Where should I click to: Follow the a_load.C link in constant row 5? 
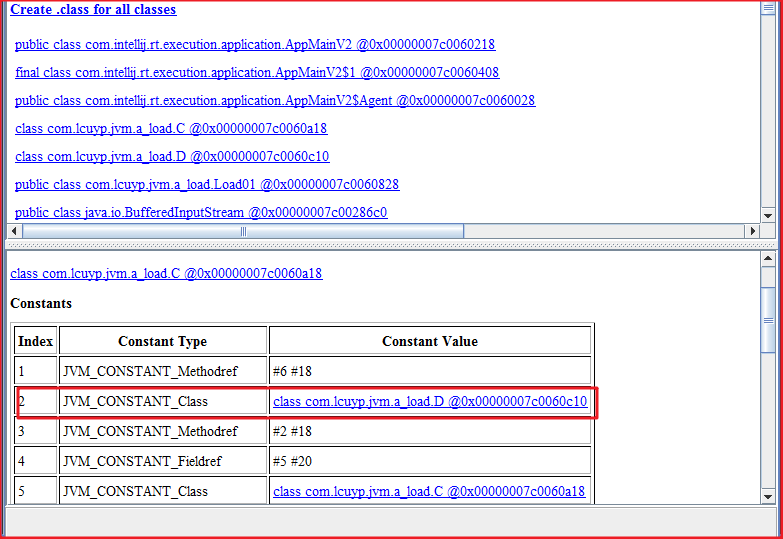click(429, 491)
